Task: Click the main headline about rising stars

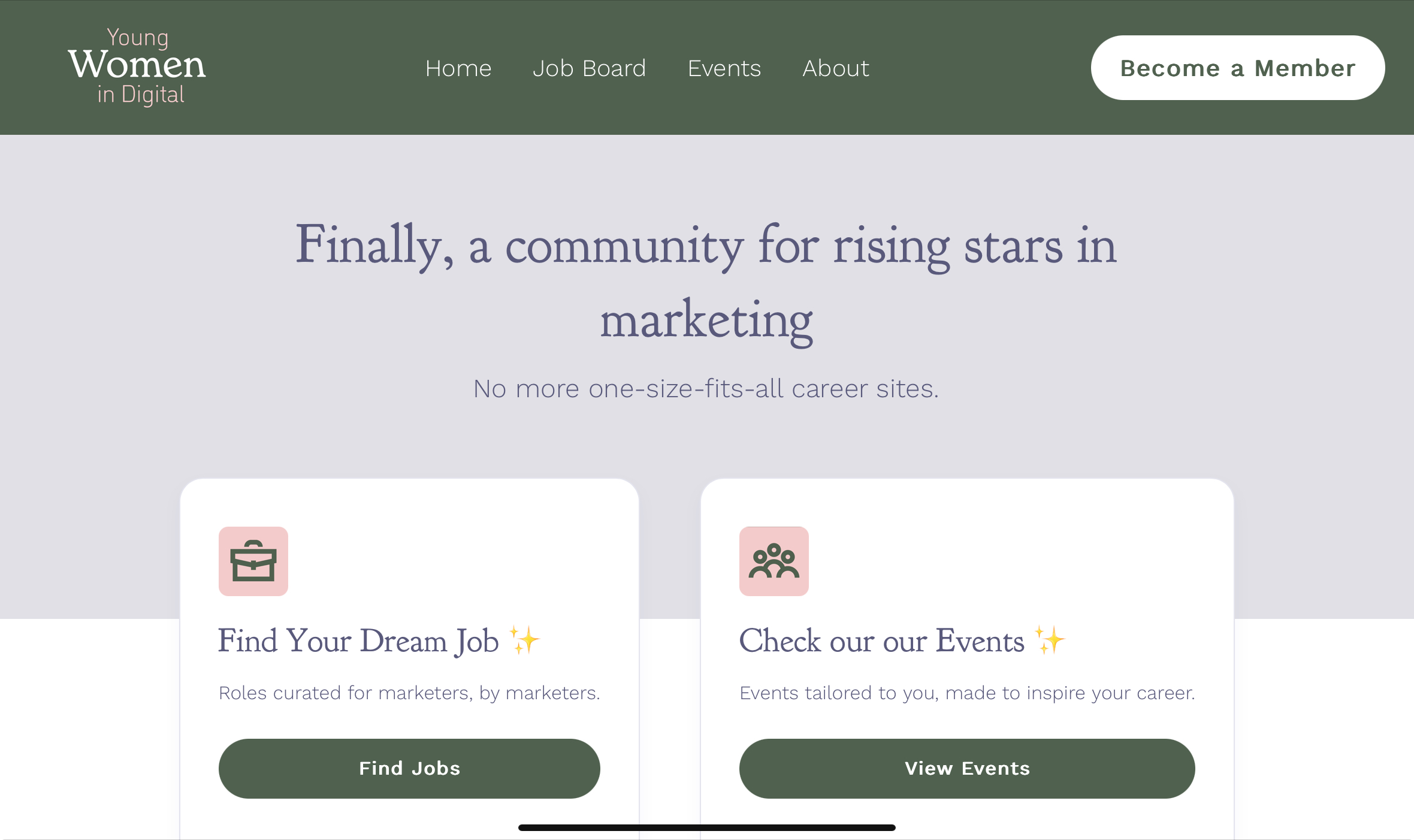Action: tap(706, 283)
